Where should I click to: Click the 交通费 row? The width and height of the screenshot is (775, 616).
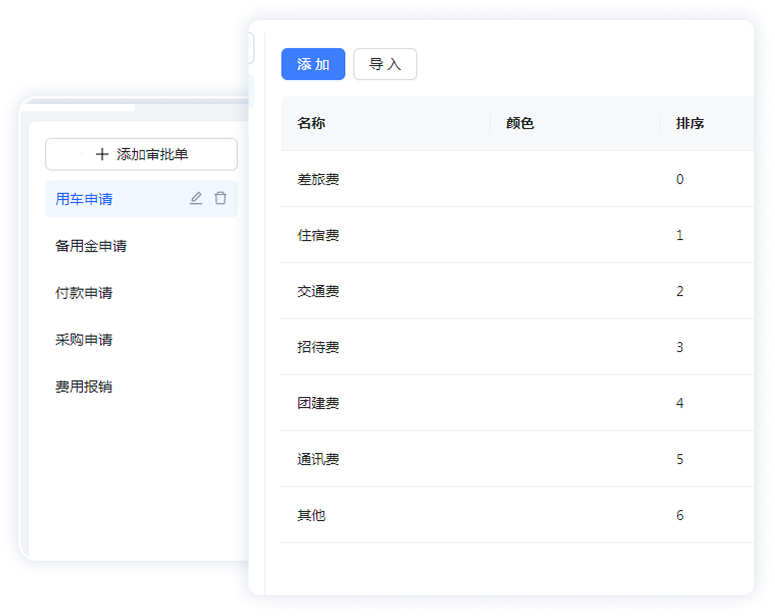(x=318, y=292)
